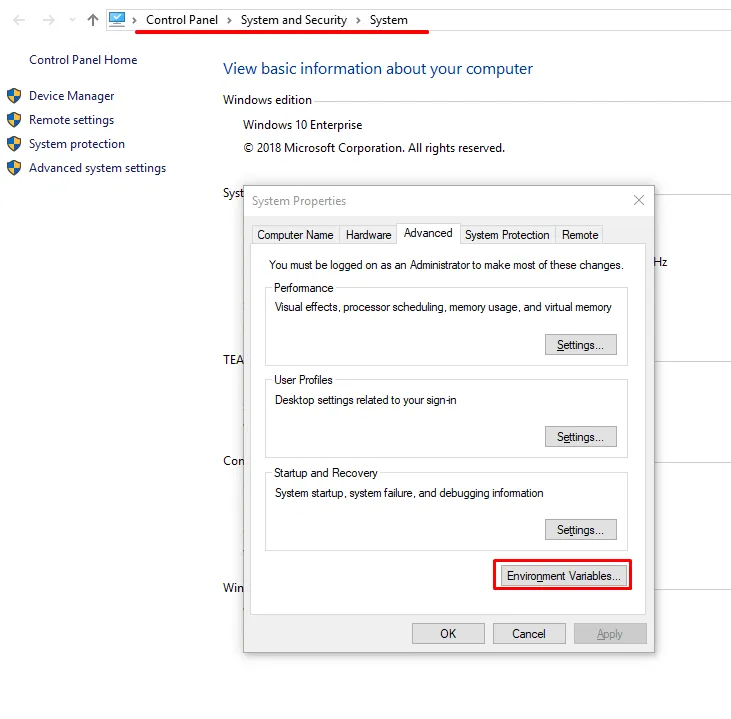The width and height of the screenshot is (731, 719).
Task: Click the Microsoft Corporation copyright line
Action: pyautogui.click(x=374, y=148)
